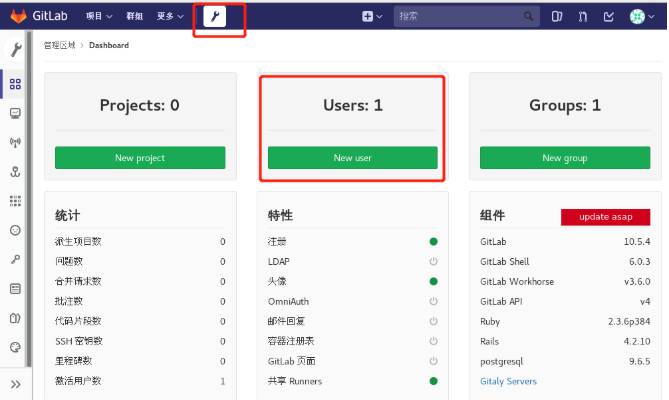This screenshot has width=669, height=400.
Task: Click the GitLab 页面 power-off status icon
Action: point(433,361)
